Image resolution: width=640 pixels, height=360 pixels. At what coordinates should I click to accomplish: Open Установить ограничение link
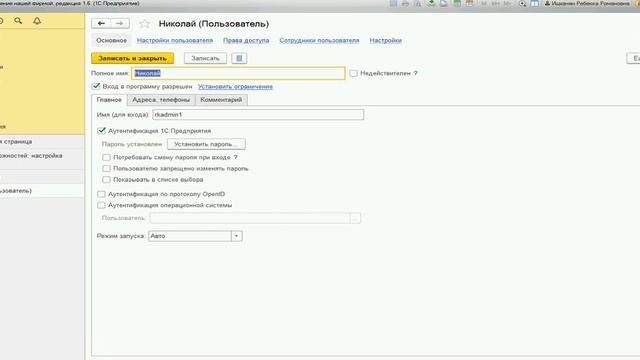point(235,87)
